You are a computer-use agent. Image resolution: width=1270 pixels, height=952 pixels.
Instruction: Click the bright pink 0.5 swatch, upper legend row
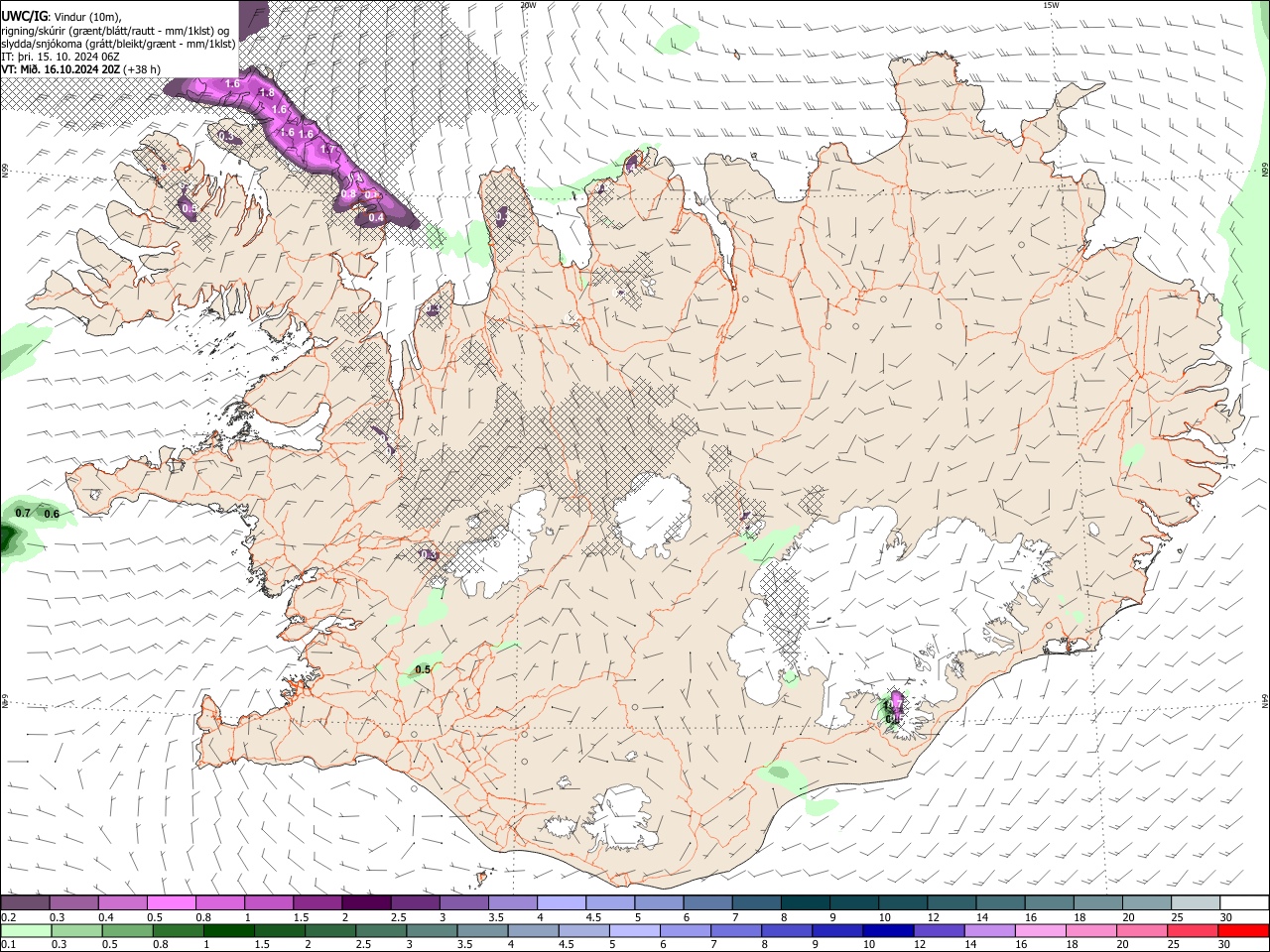171,903
